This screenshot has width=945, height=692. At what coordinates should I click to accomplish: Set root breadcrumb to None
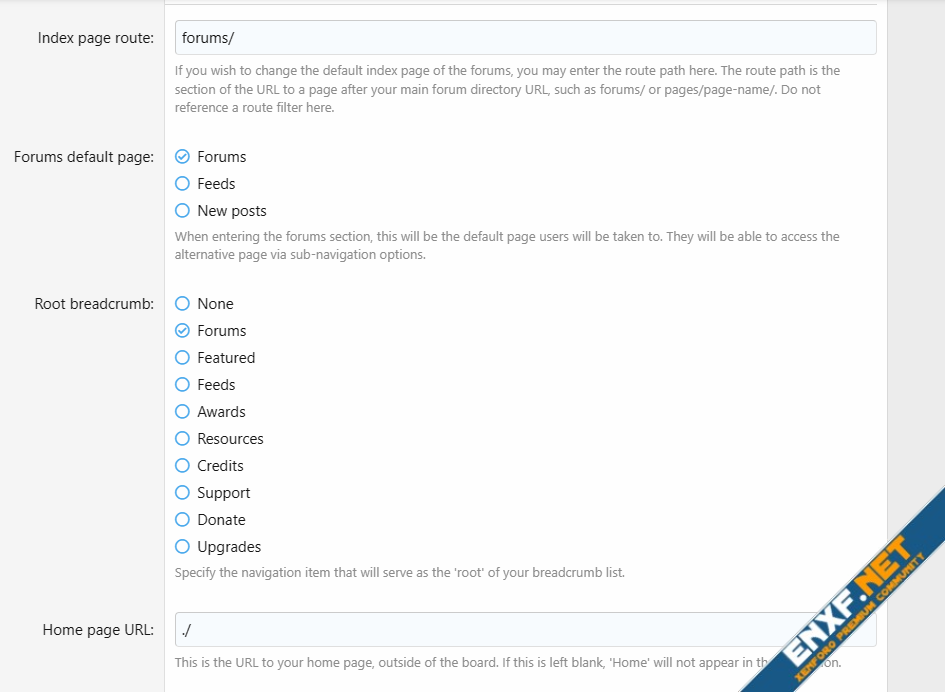click(182, 304)
